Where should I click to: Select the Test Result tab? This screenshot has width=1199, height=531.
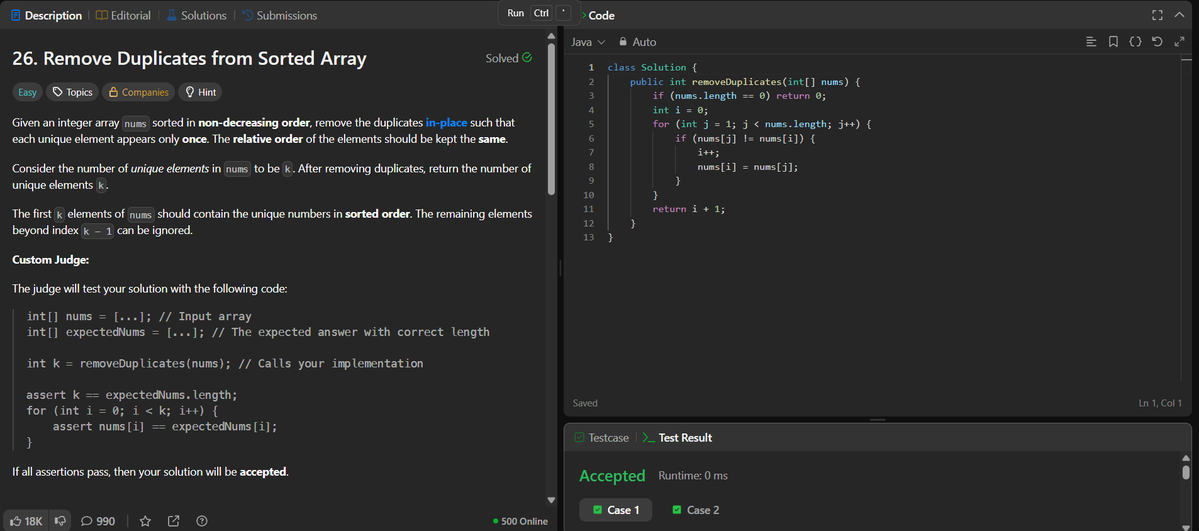click(677, 438)
